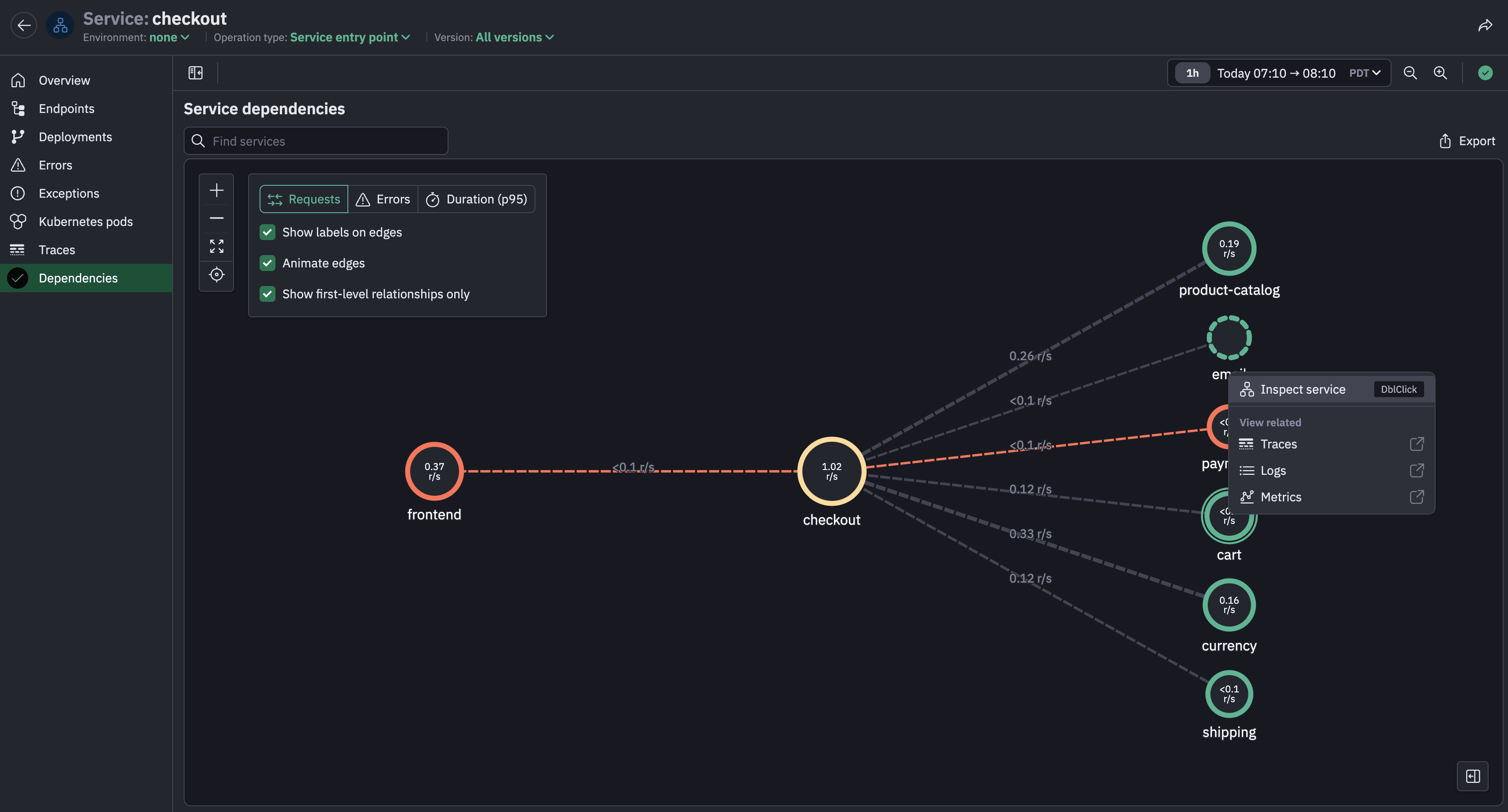The width and height of the screenshot is (1508, 812).
Task: Click the back arrow button
Action: coord(24,26)
